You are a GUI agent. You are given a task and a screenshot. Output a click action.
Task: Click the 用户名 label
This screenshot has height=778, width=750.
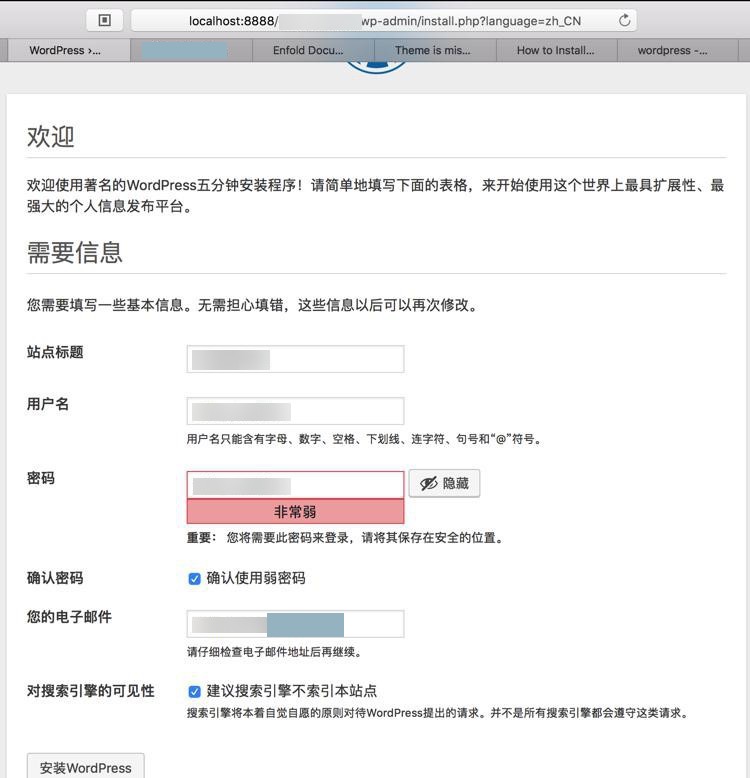point(48,404)
